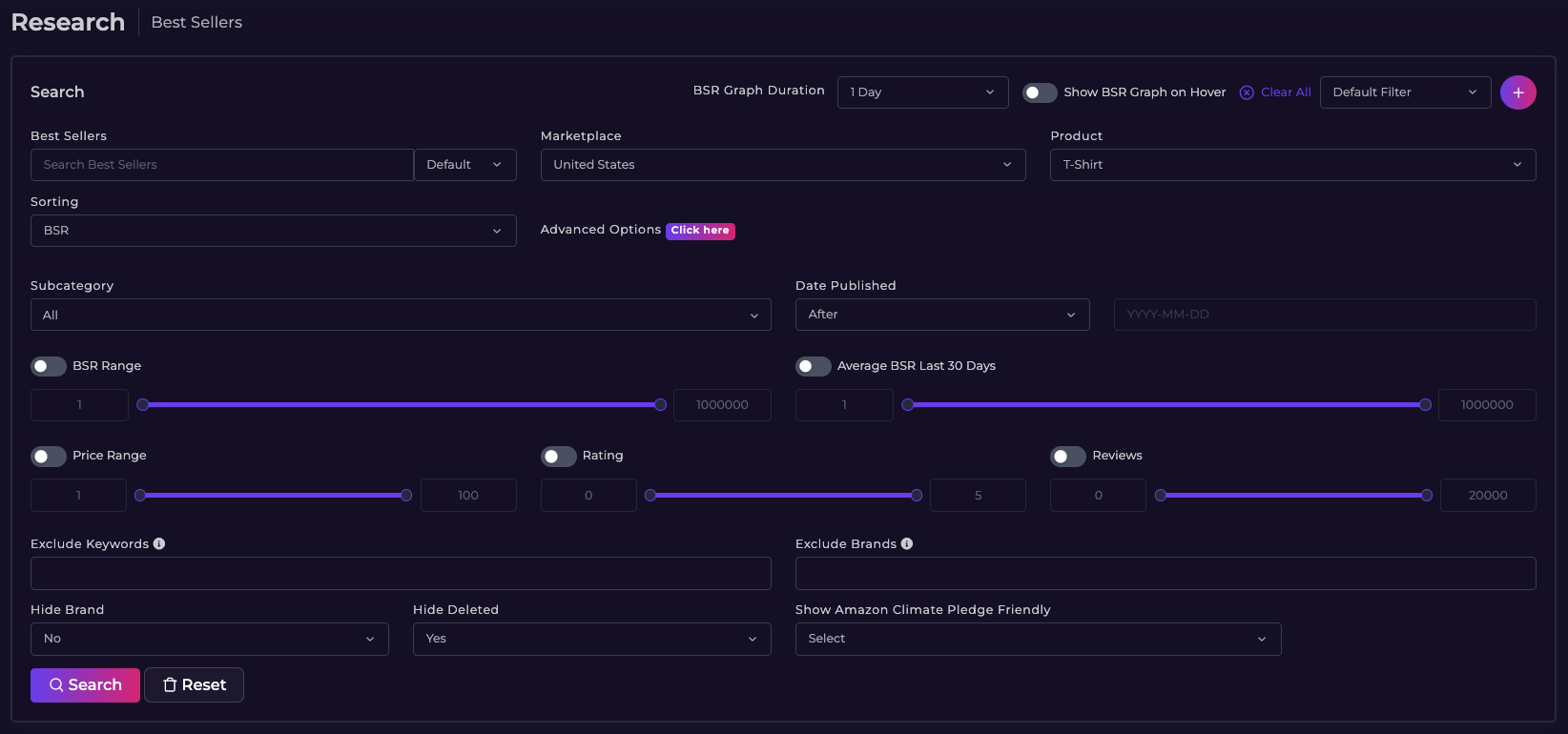1568x734 pixels.
Task: Expand the Sorting BSR dropdown
Action: tap(273, 231)
